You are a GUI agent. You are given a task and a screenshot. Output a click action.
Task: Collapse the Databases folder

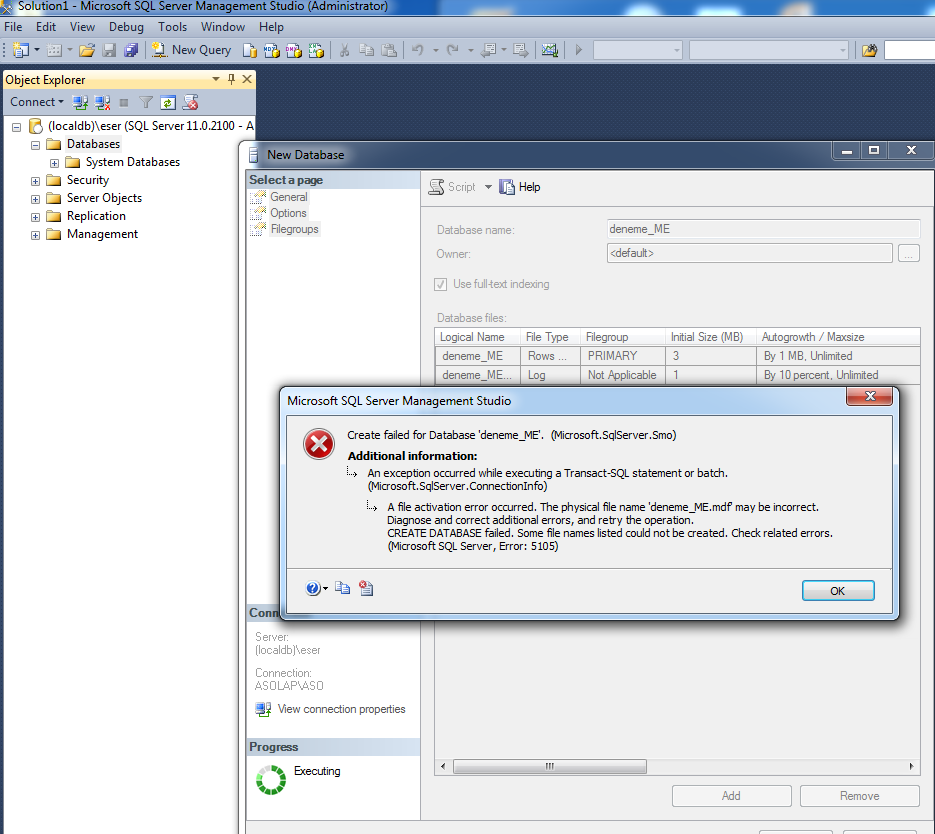(36, 145)
